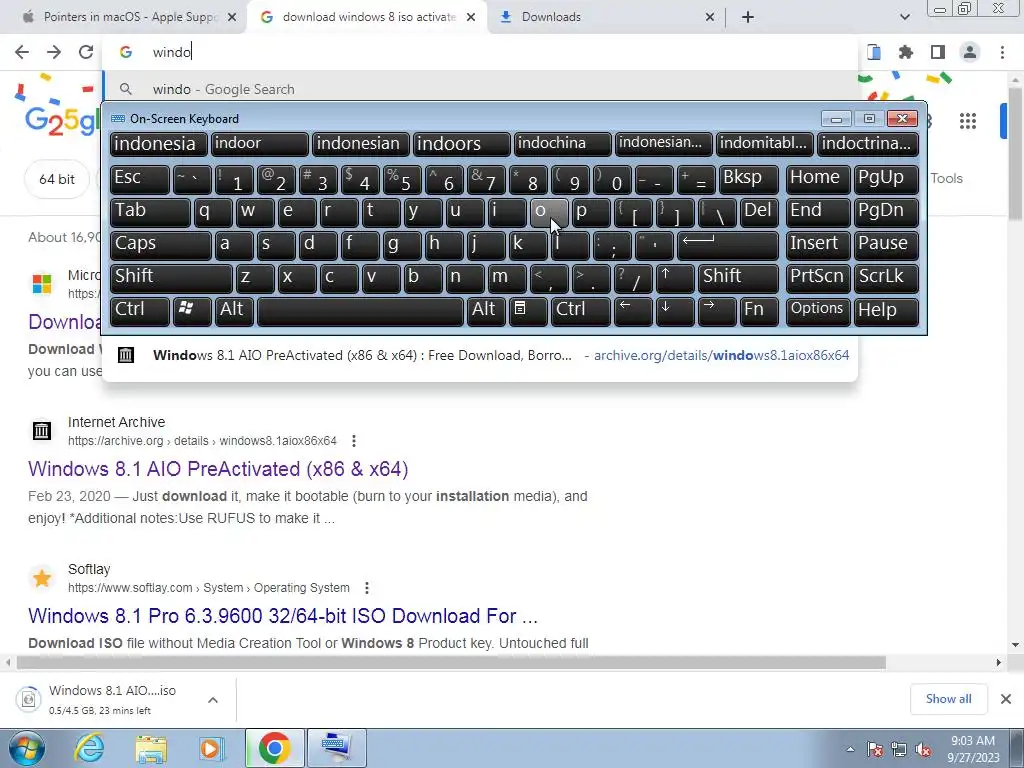Click the vertical page scrollbar
The width and height of the screenshot is (1024, 768).
[1016, 153]
